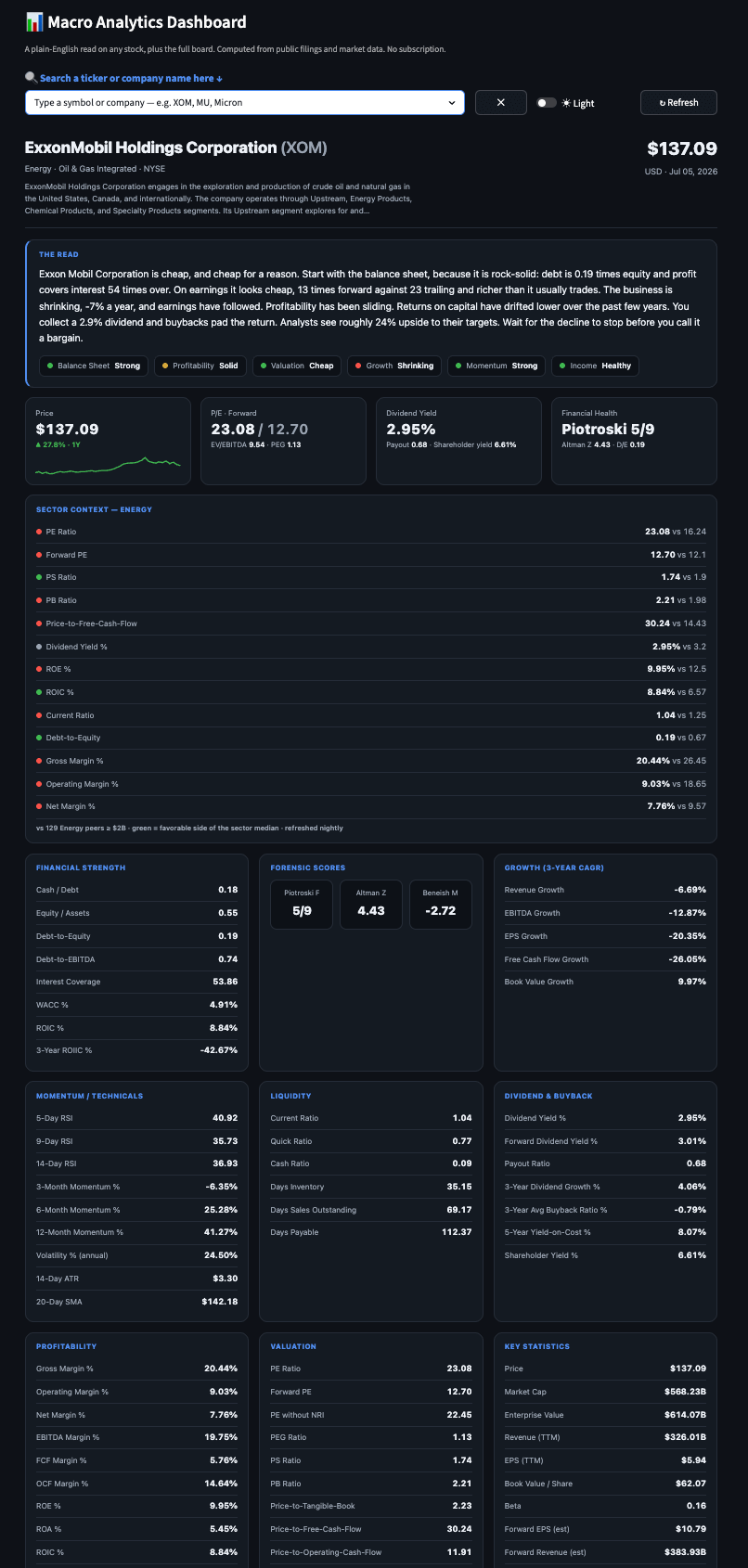Click the Days Payable 112.37 row
Viewport: 748px width, 1568px height.
coord(371,1232)
